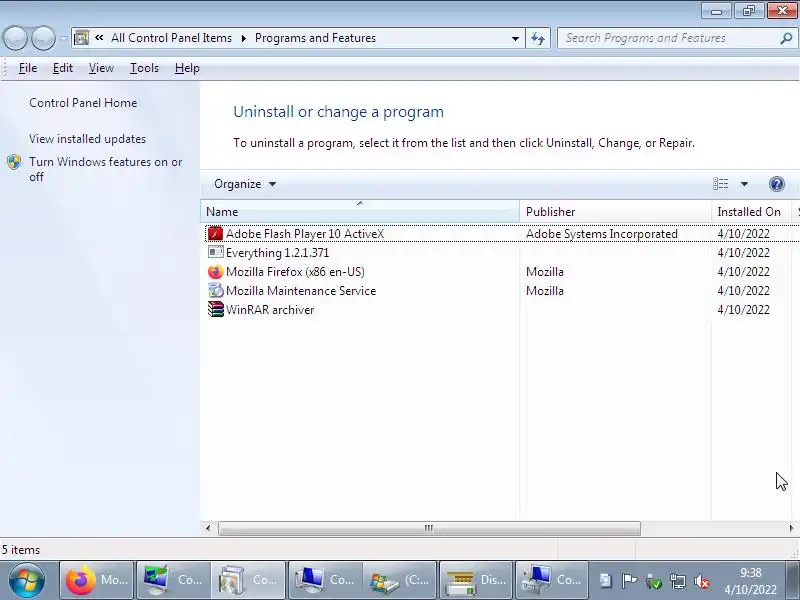The image size is (800, 600).
Task: Open the Dis... taskbar window button
Action: click(476, 580)
